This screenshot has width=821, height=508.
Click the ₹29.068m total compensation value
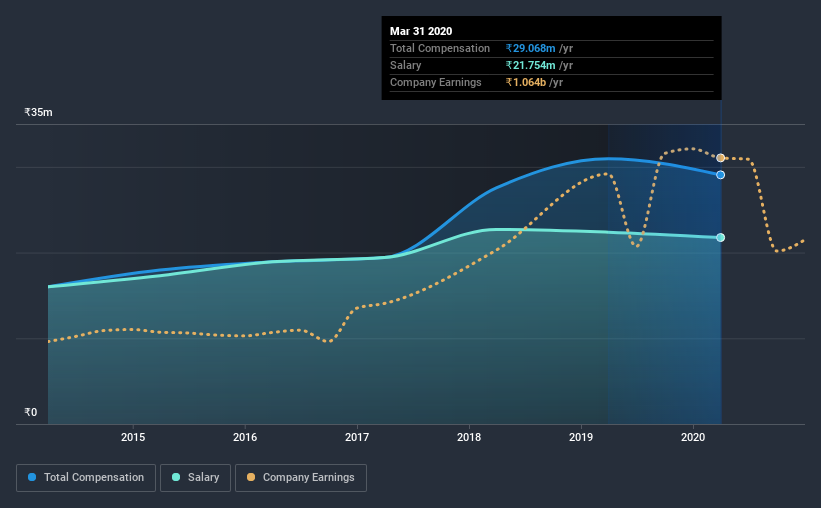pyautogui.click(x=530, y=48)
